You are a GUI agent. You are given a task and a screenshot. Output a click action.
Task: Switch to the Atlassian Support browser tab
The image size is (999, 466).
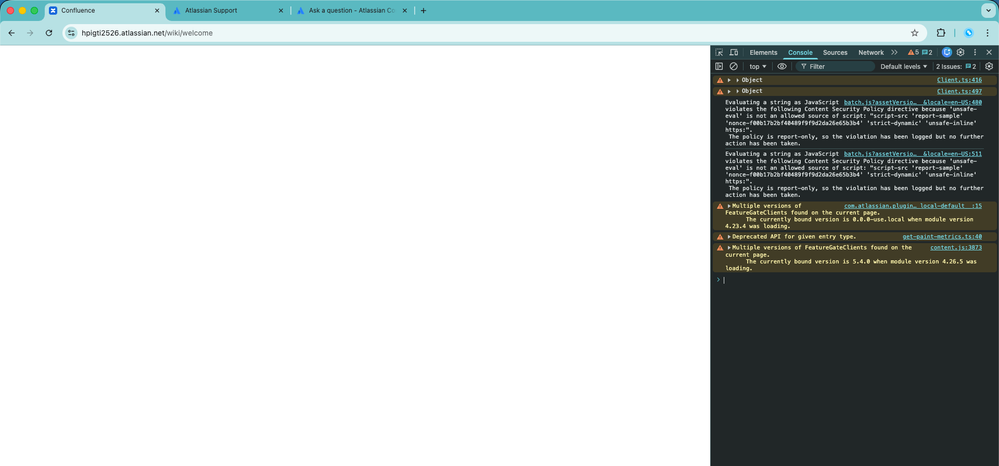[227, 10]
